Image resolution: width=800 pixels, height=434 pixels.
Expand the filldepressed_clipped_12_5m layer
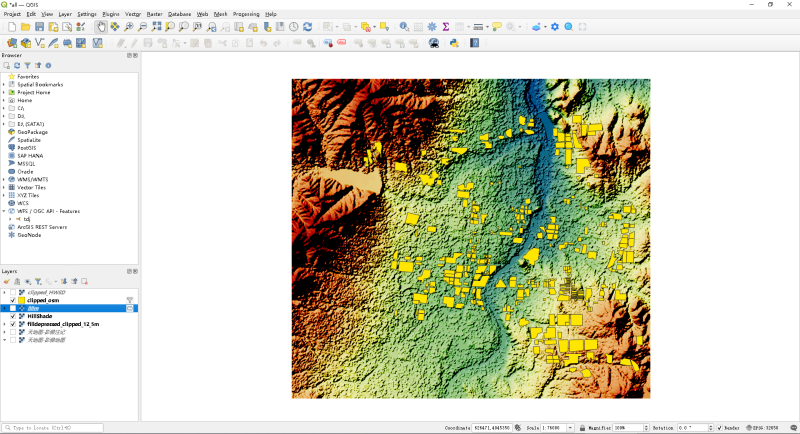click(5, 324)
